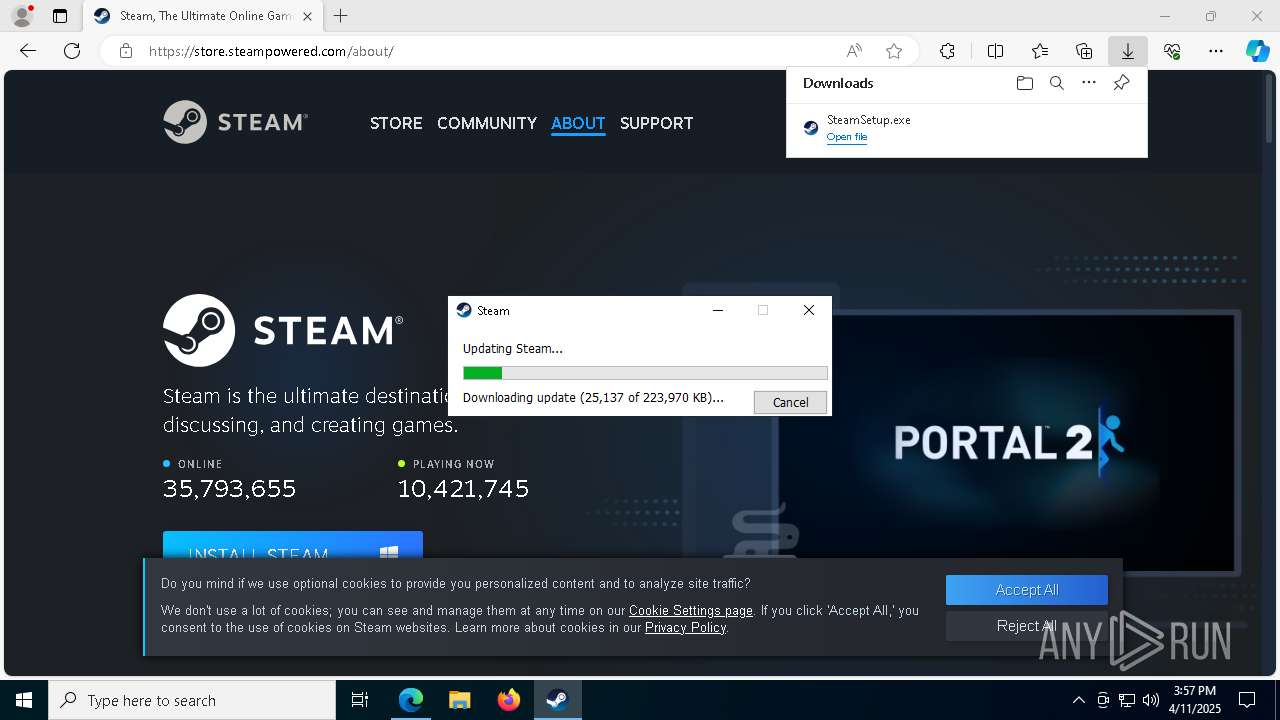The height and width of the screenshot is (720, 1280).
Task: Pin the Downloads panel
Action: (1121, 83)
